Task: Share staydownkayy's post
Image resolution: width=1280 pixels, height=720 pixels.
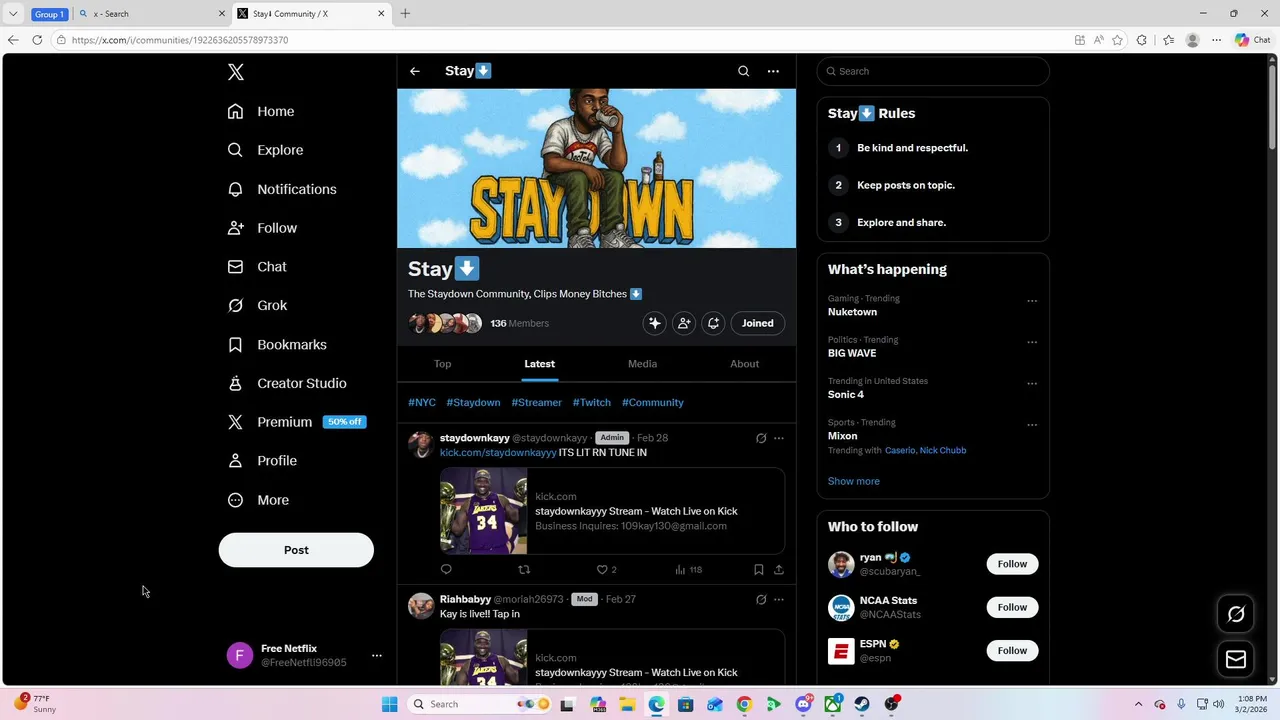Action: pos(778,569)
